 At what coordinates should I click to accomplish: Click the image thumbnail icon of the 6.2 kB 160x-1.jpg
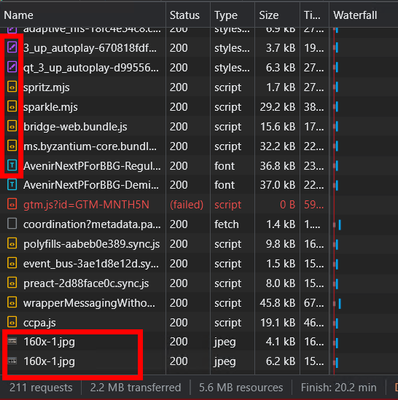[12, 361]
